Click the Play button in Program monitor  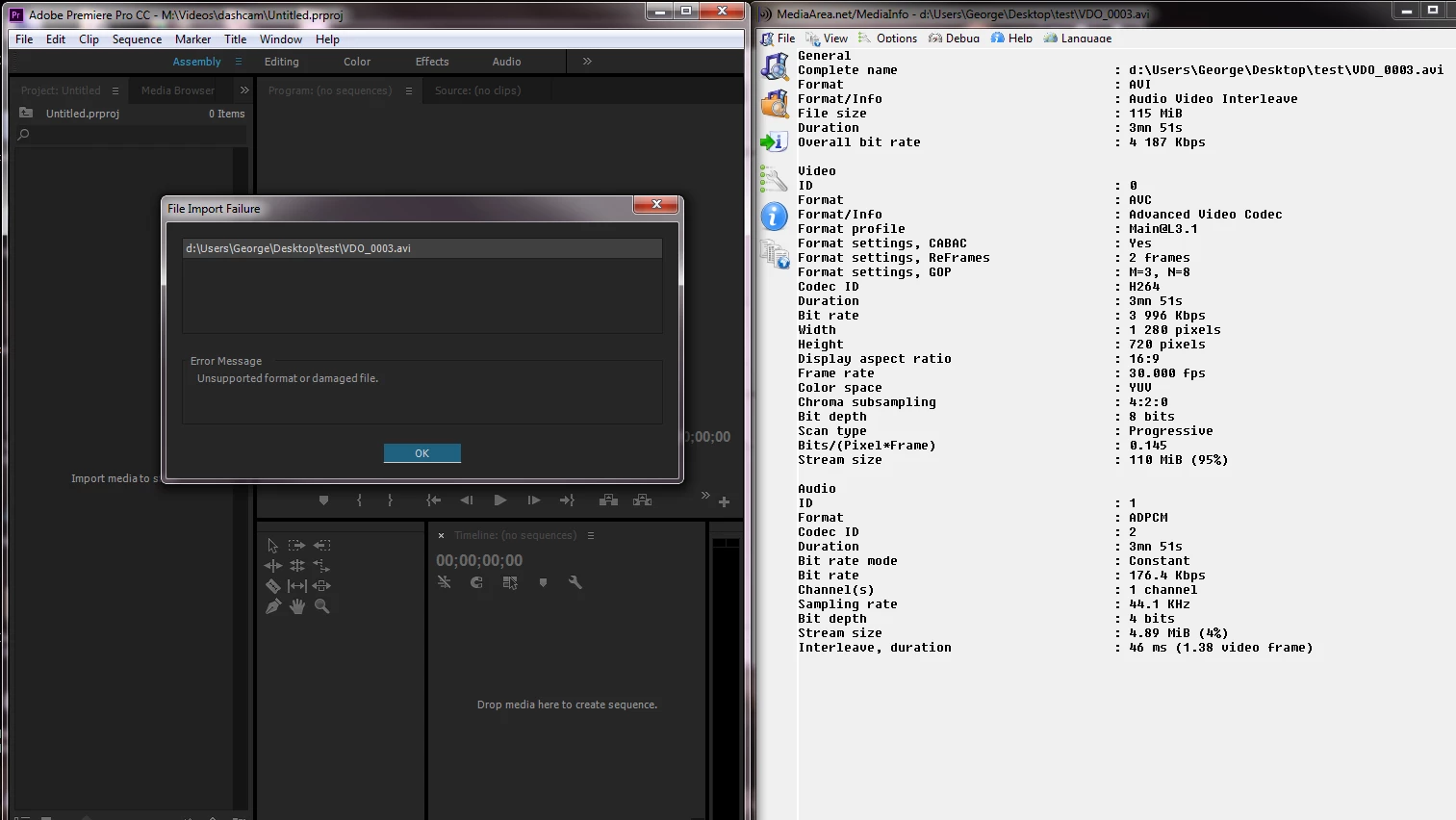pos(499,500)
